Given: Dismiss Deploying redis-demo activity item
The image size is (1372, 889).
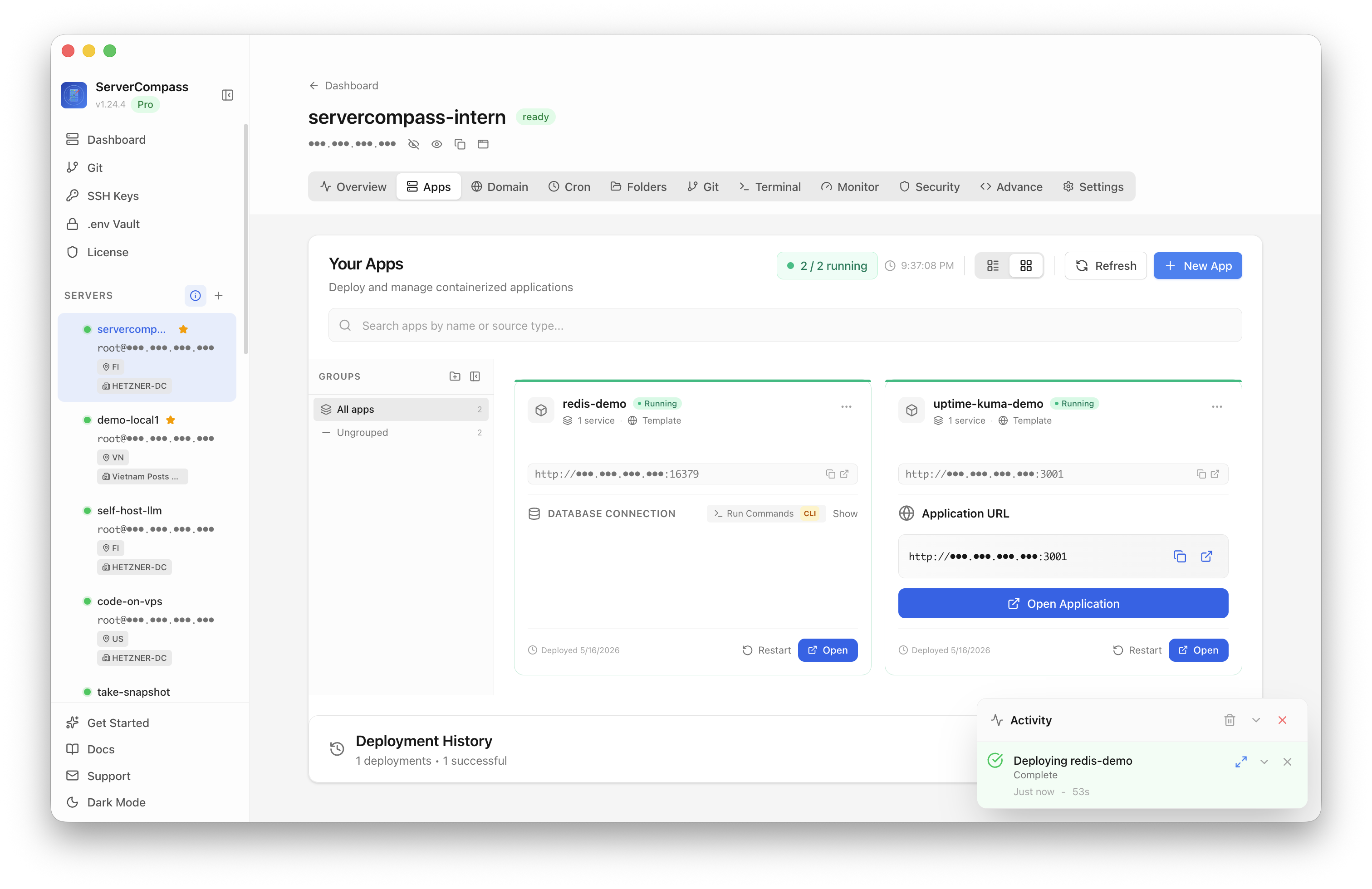Looking at the screenshot, I should [1287, 762].
